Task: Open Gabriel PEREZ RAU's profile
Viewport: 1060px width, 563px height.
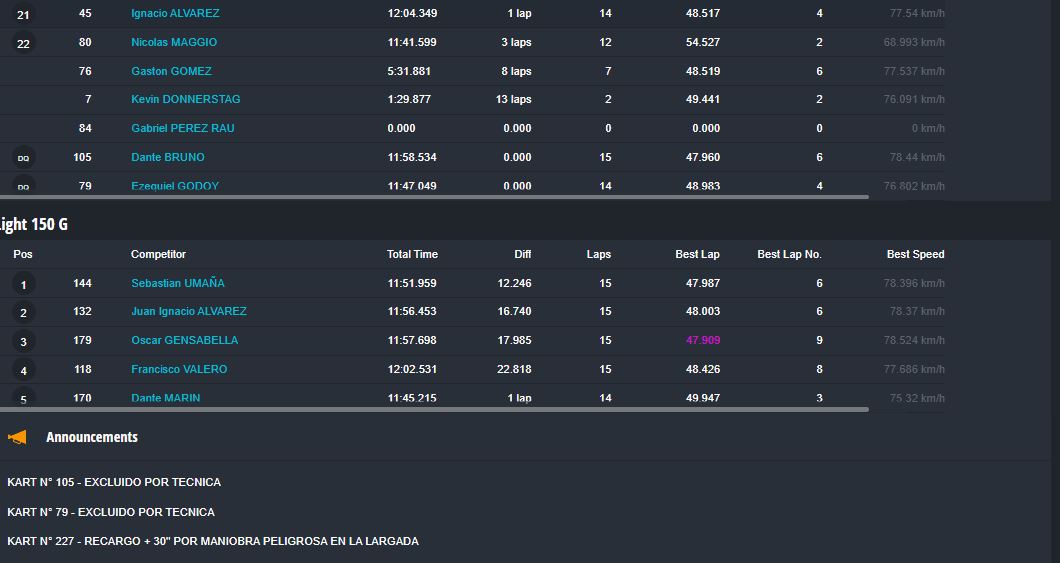Action: click(x=182, y=128)
